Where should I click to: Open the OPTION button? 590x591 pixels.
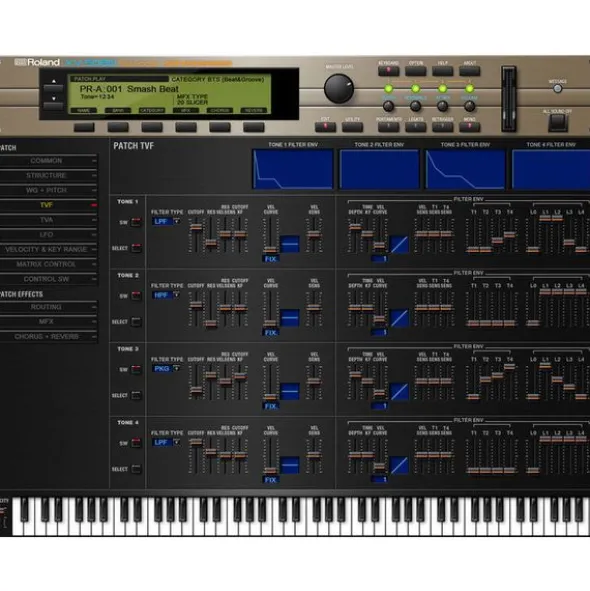click(415, 70)
